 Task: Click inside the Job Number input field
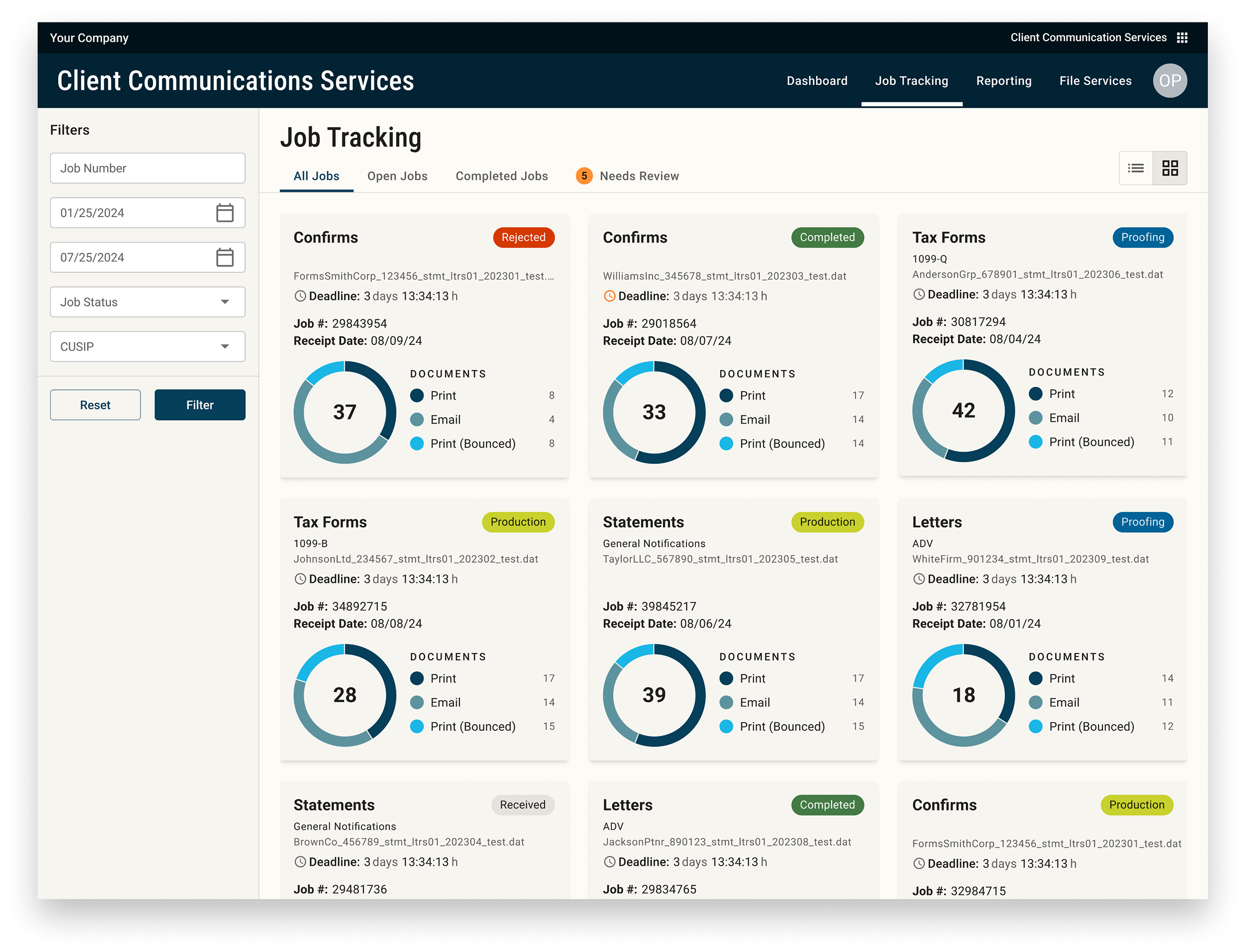click(147, 168)
